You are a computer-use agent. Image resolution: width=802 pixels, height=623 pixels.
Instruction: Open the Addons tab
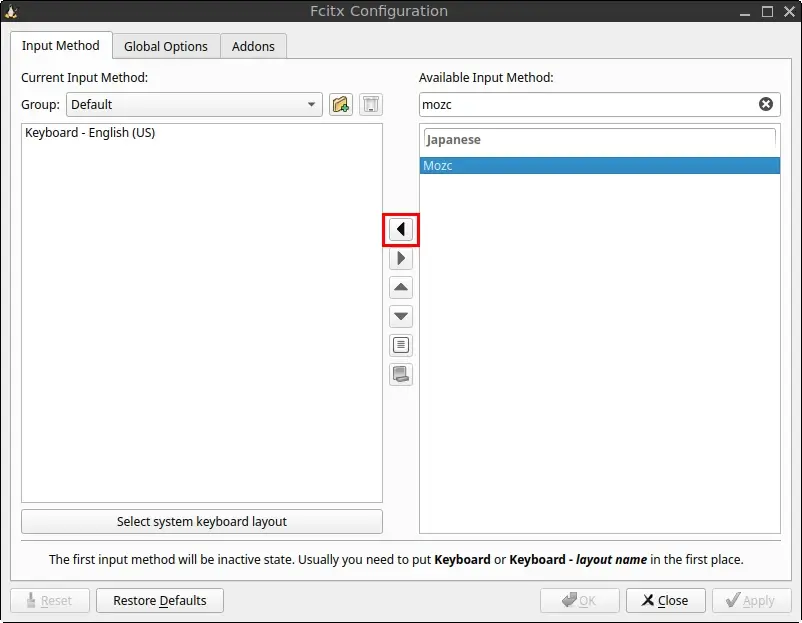pyautogui.click(x=253, y=47)
